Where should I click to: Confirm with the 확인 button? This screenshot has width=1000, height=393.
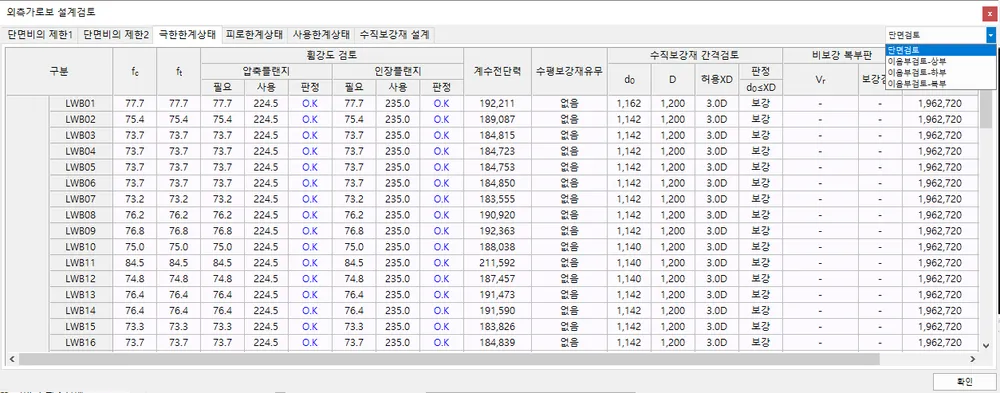point(964,382)
